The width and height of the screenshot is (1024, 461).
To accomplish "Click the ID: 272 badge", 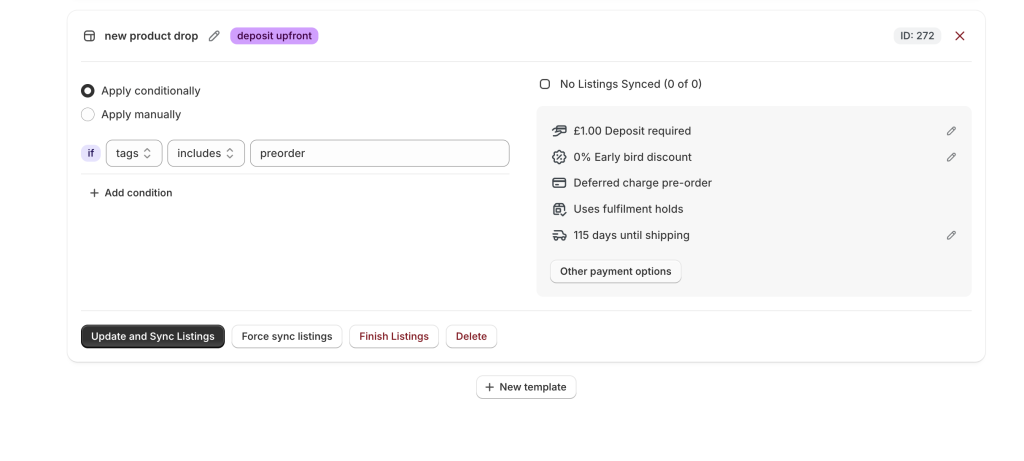I will [917, 36].
